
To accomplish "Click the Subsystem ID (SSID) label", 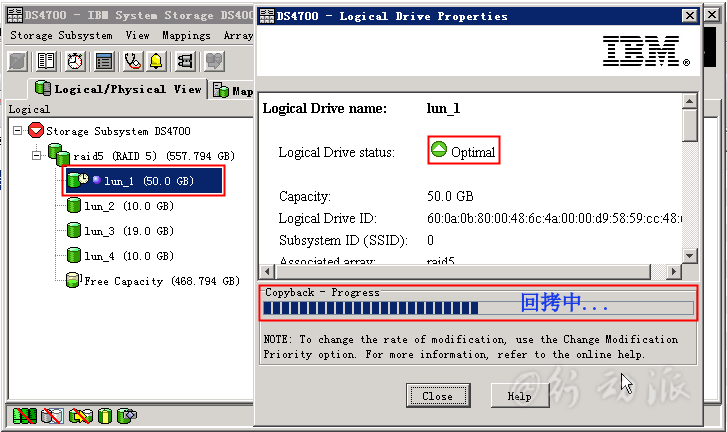I will click(343, 240).
